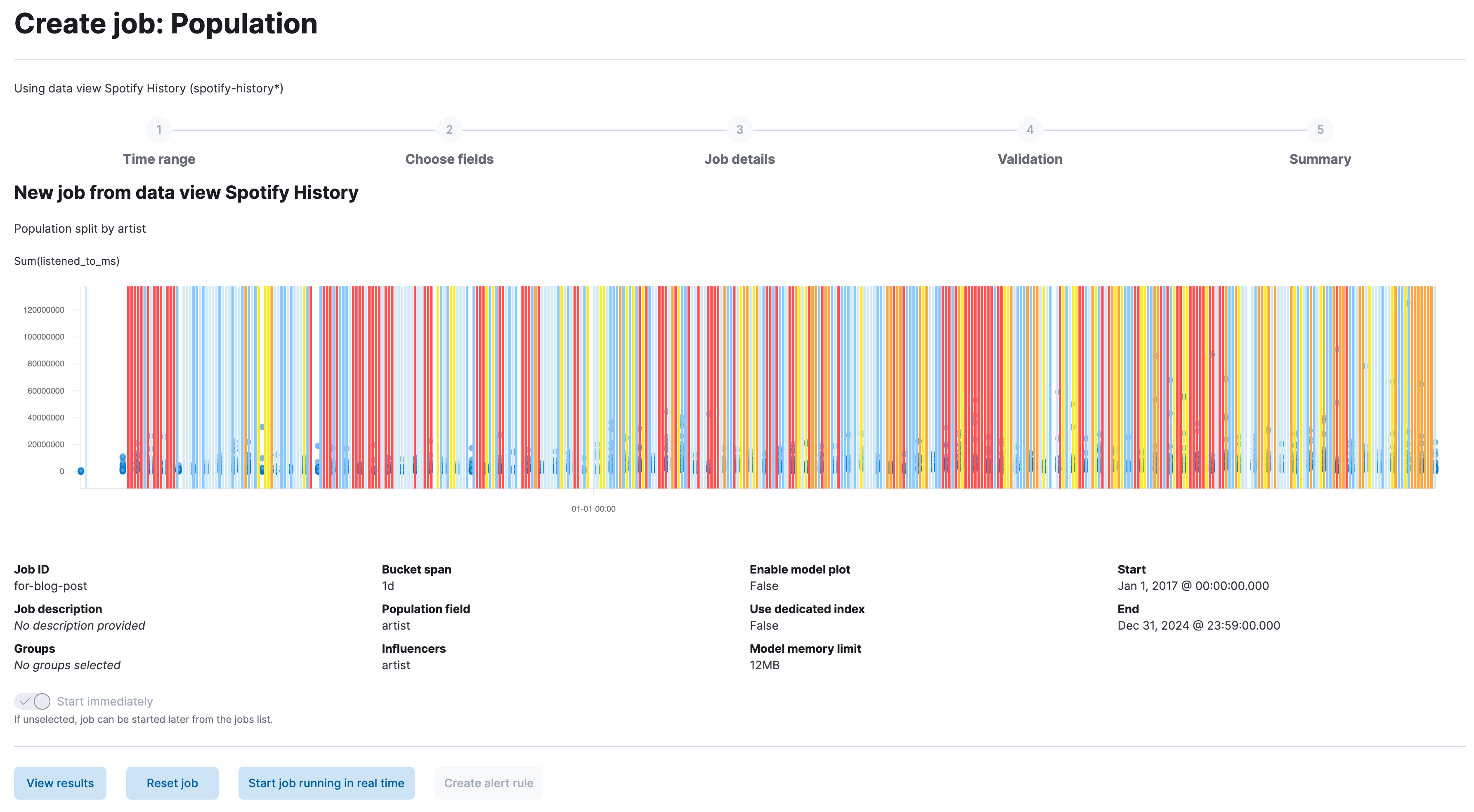Image resolution: width=1474 pixels, height=812 pixels.
Task: Click the Create alert rule button
Action: 489,783
